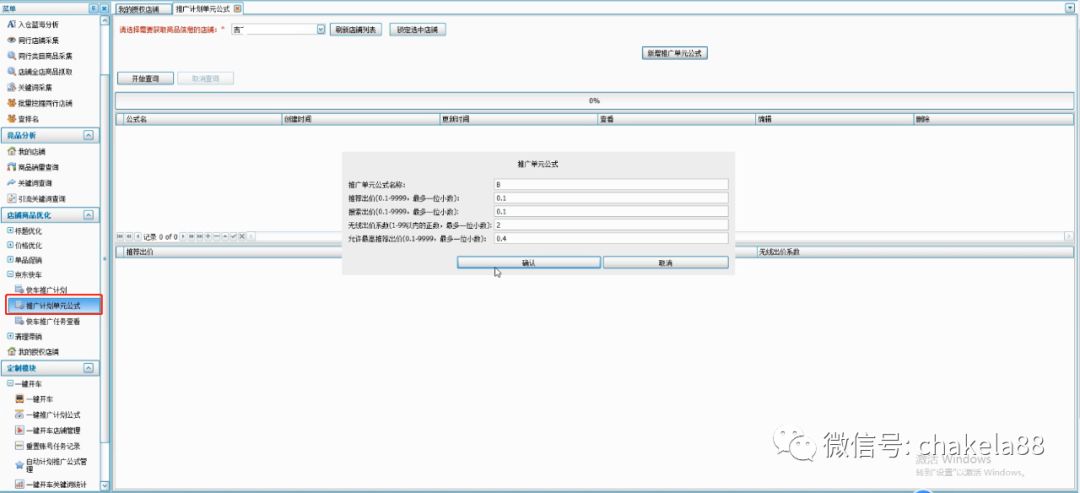The height and width of the screenshot is (493, 1080).
Task: Collapse the 京东快车 tree node
Action: coord(10,274)
